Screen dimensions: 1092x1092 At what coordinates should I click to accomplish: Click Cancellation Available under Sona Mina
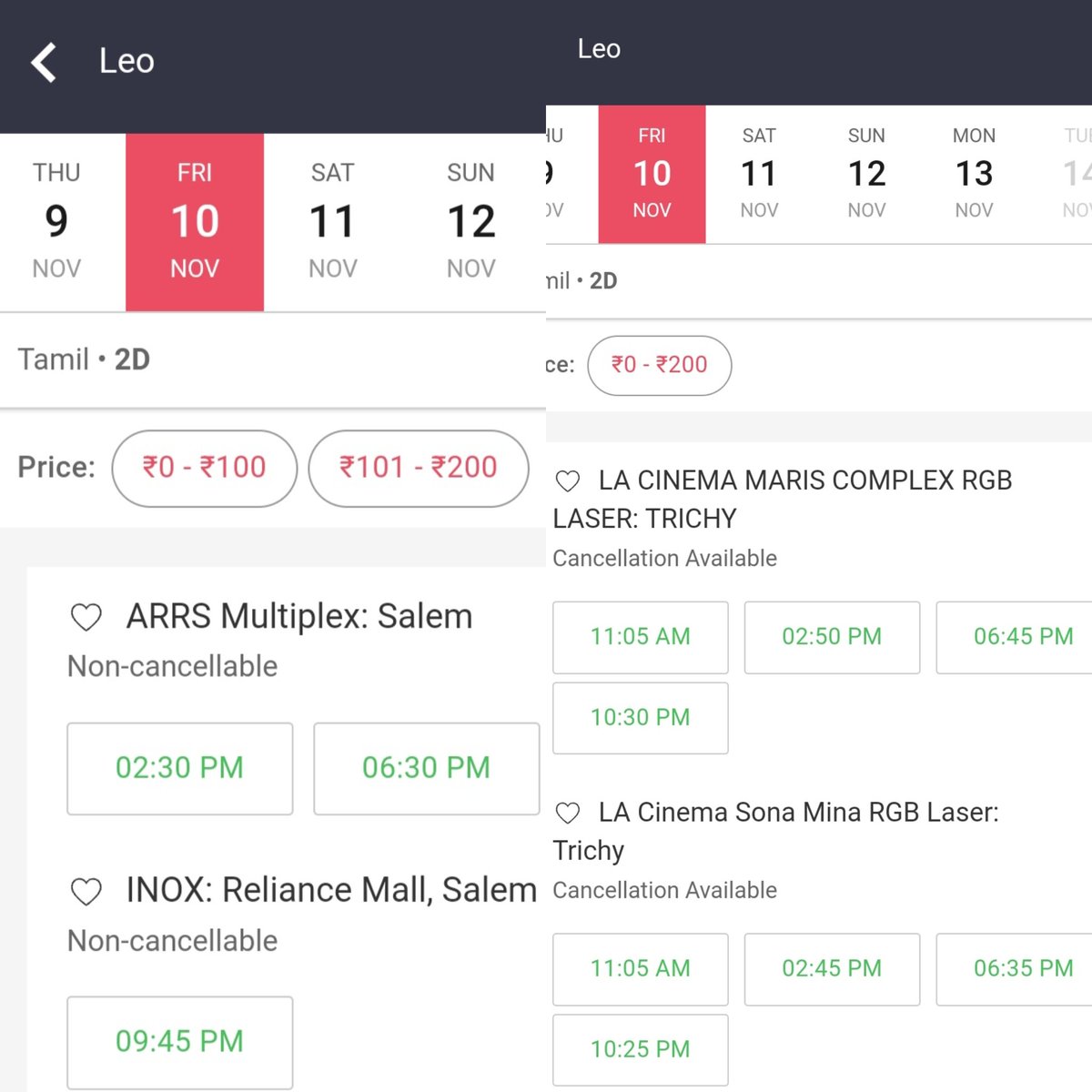pos(665,891)
